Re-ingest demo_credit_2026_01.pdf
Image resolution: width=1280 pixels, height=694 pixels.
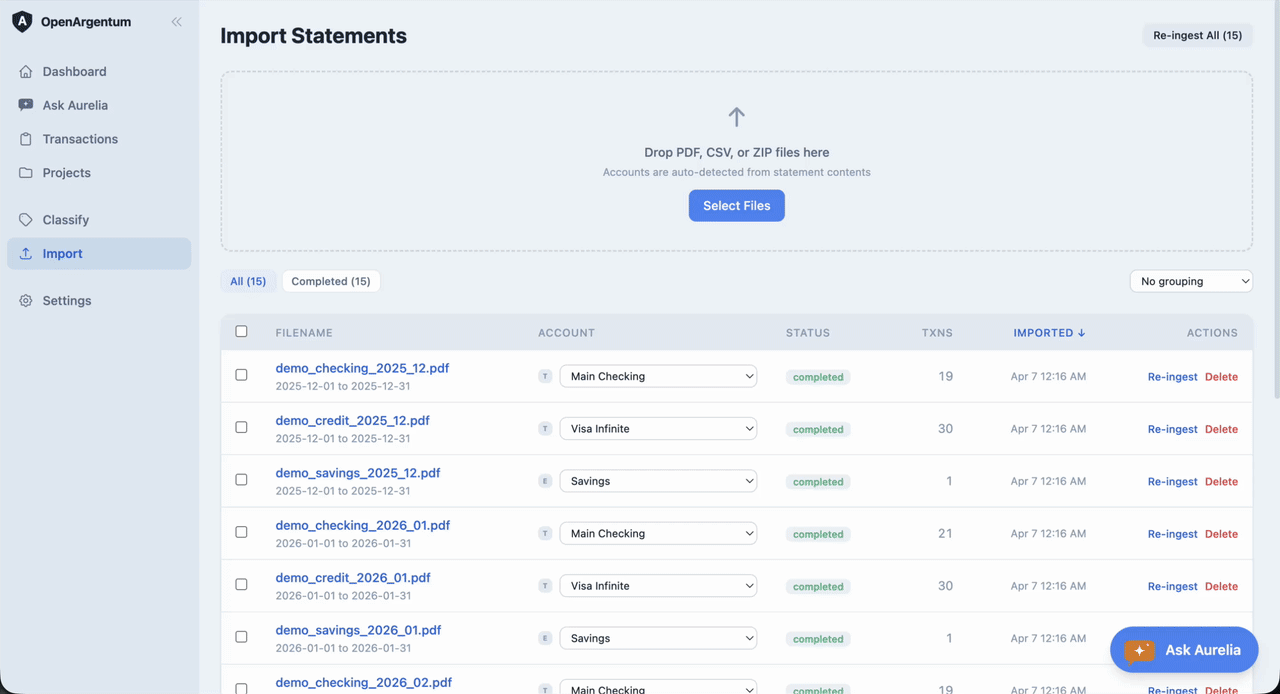click(1173, 586)
